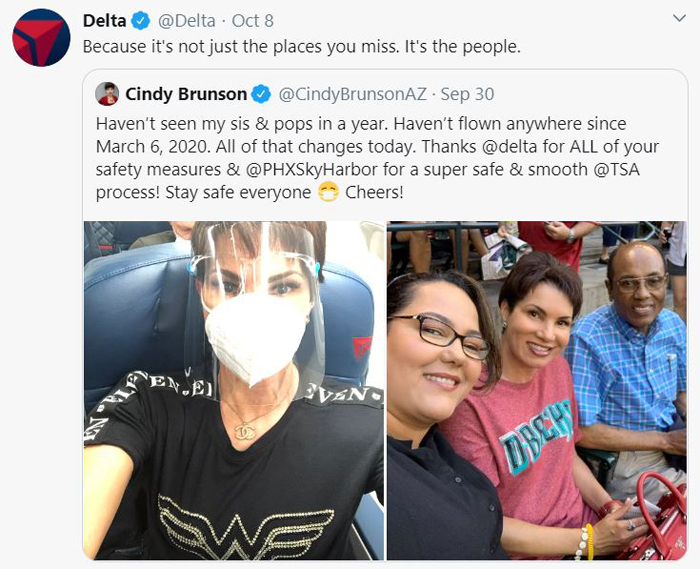The image size is (700, 569).
Task: Click the @TSA mention link
Action: click(x=616, y=170)
